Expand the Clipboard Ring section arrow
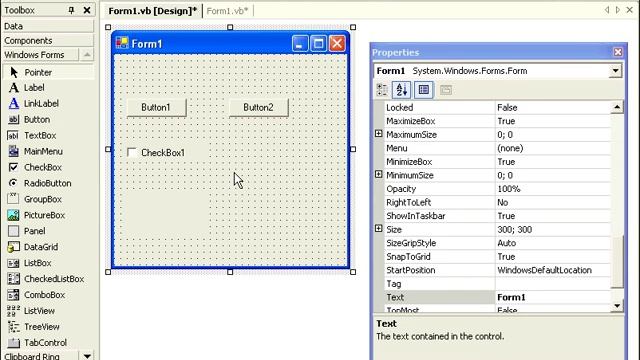 tap(87, 356)
